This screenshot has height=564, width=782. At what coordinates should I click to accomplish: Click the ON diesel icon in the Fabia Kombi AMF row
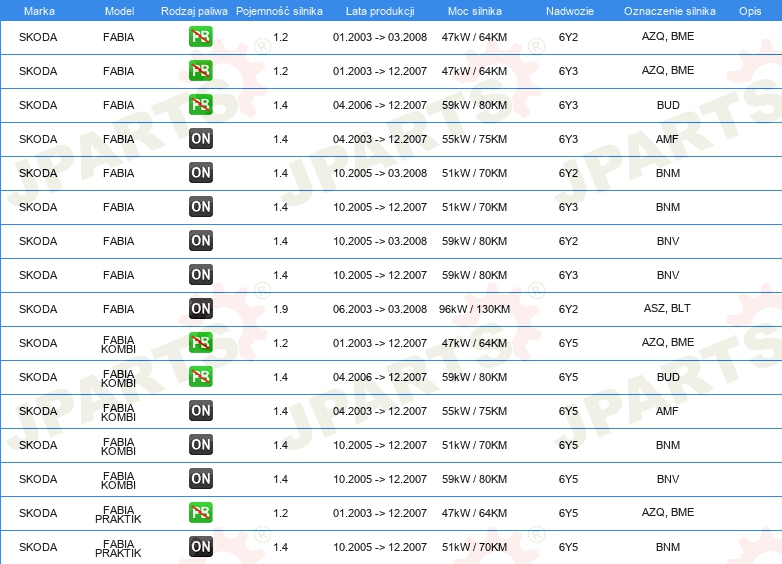point(200,410)
